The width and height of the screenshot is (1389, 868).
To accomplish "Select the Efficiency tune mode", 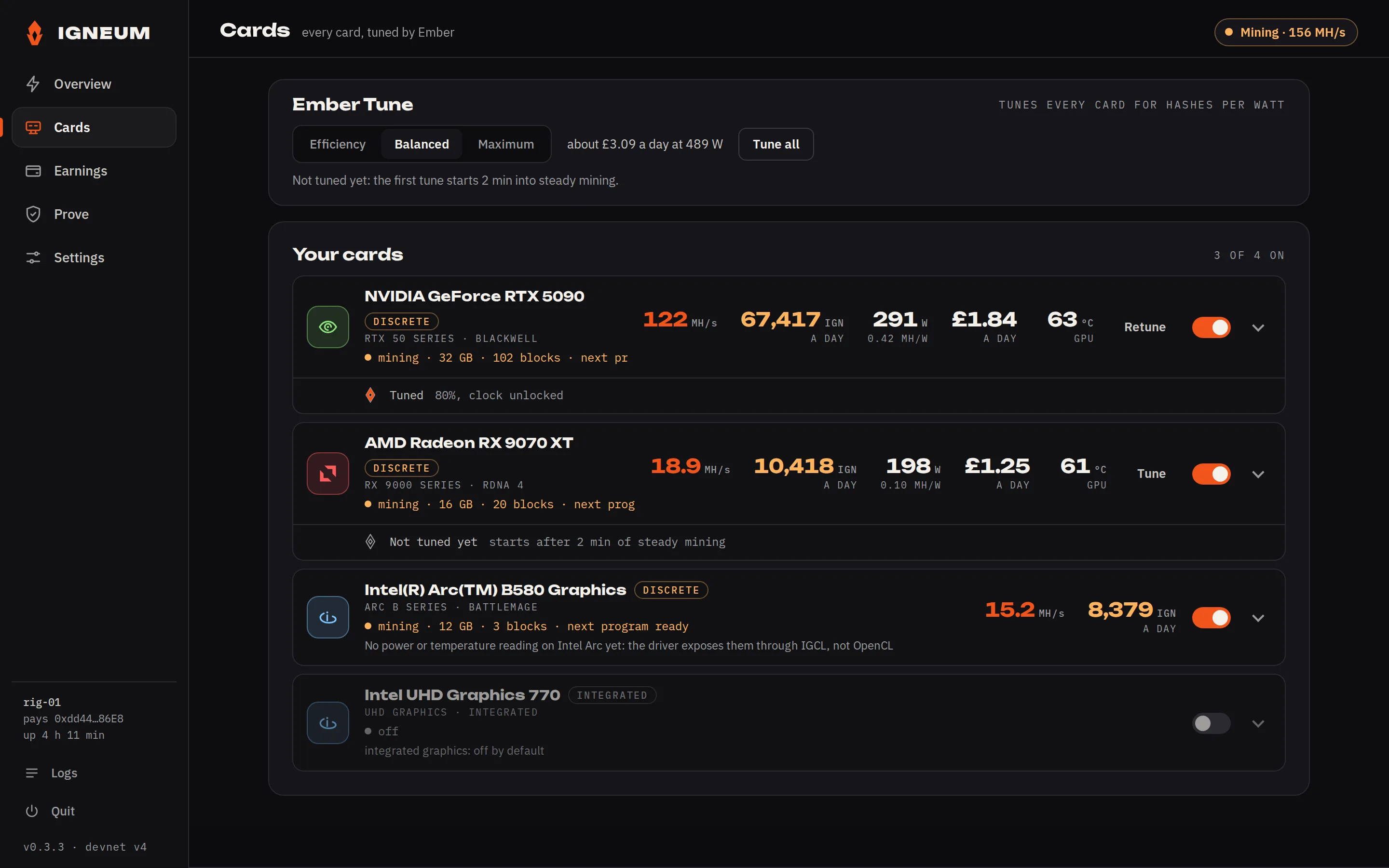I will tap(338, 144).
